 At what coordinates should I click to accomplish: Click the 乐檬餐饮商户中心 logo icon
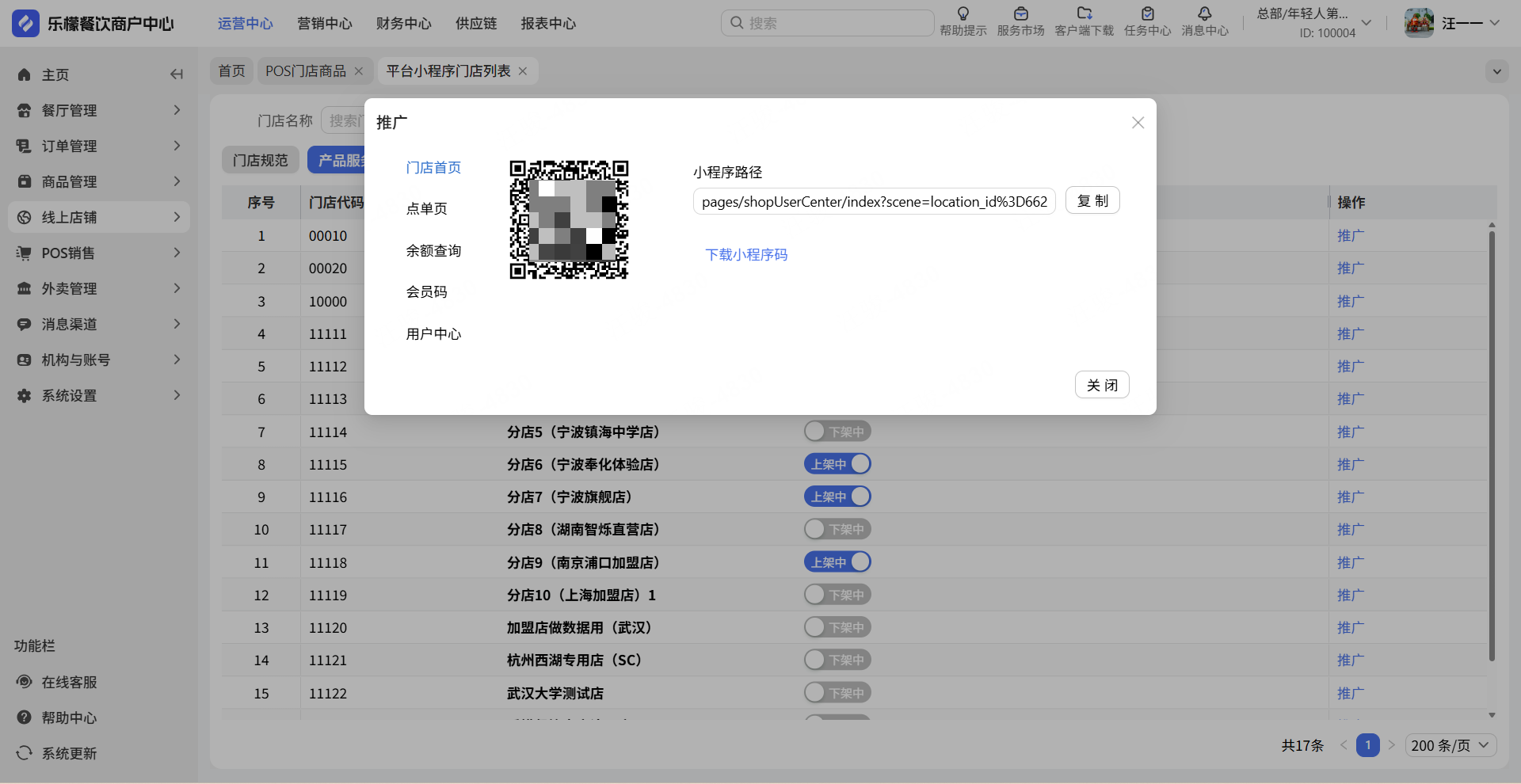tap(25, 24)
